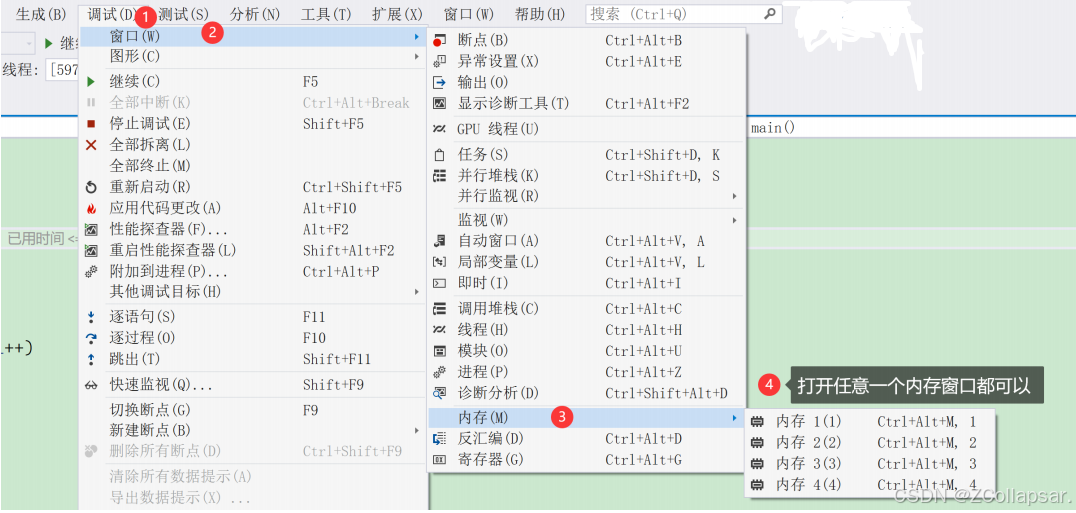Viewport: 1076px width, 513px height.
Task: Click the Show Diagnostic Tools (显示诊断工具) icon
Action: coord(440,104)
